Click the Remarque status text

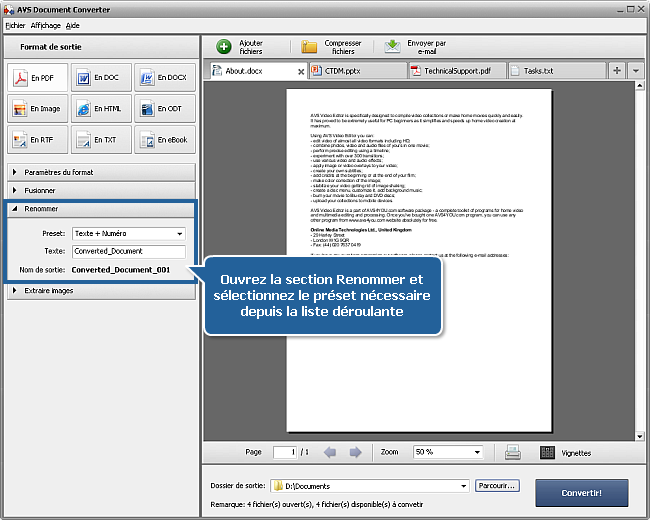(x=317, y=505)
